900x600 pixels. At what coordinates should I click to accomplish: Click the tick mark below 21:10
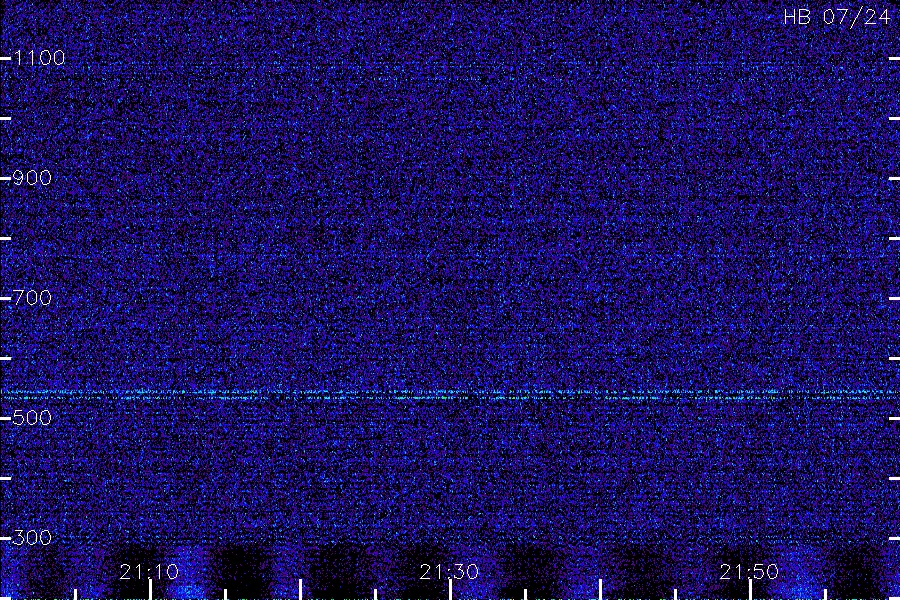[x=150, y=590]
